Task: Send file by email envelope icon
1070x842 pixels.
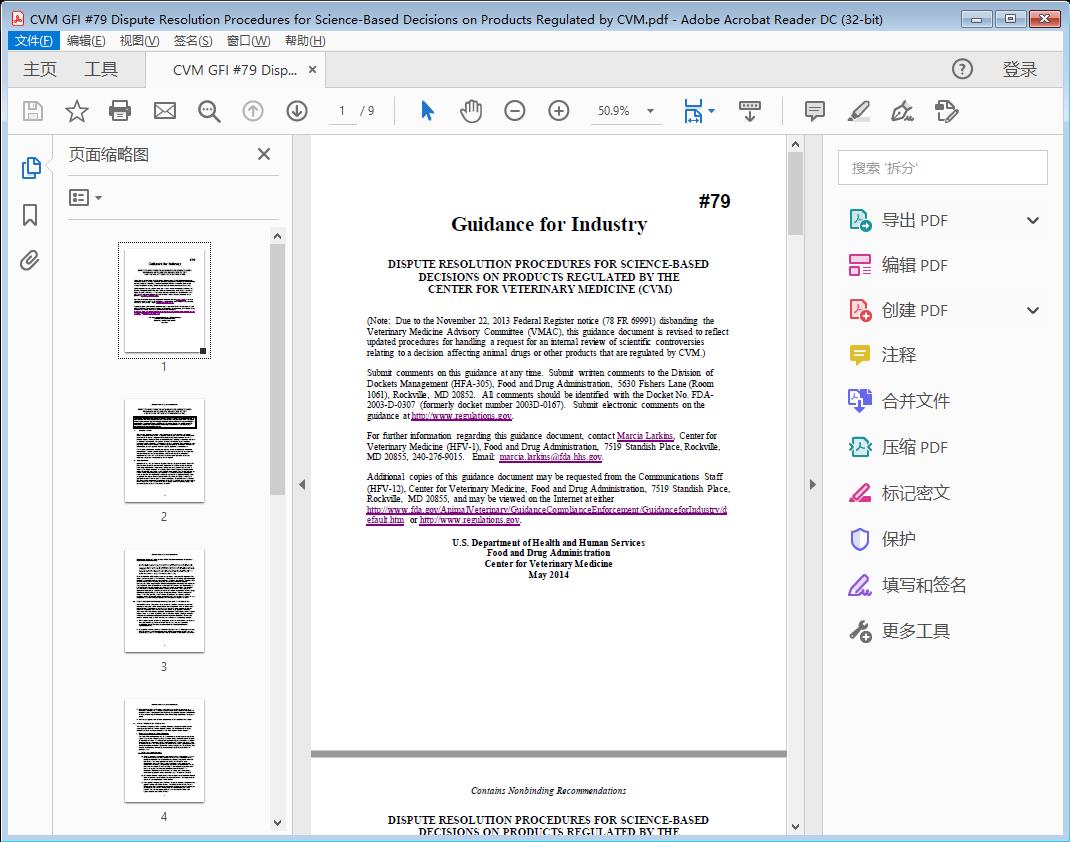Action: pyautogui.click(x=164, y=111)
